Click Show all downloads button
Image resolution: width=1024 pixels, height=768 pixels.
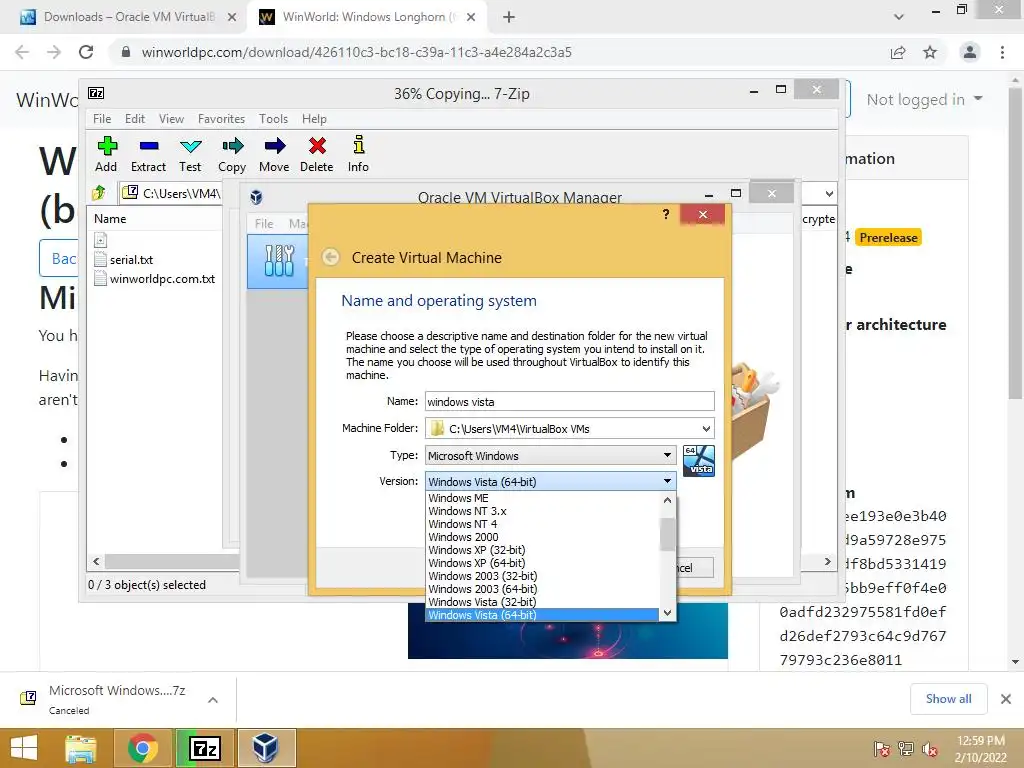tap(948, 699)
